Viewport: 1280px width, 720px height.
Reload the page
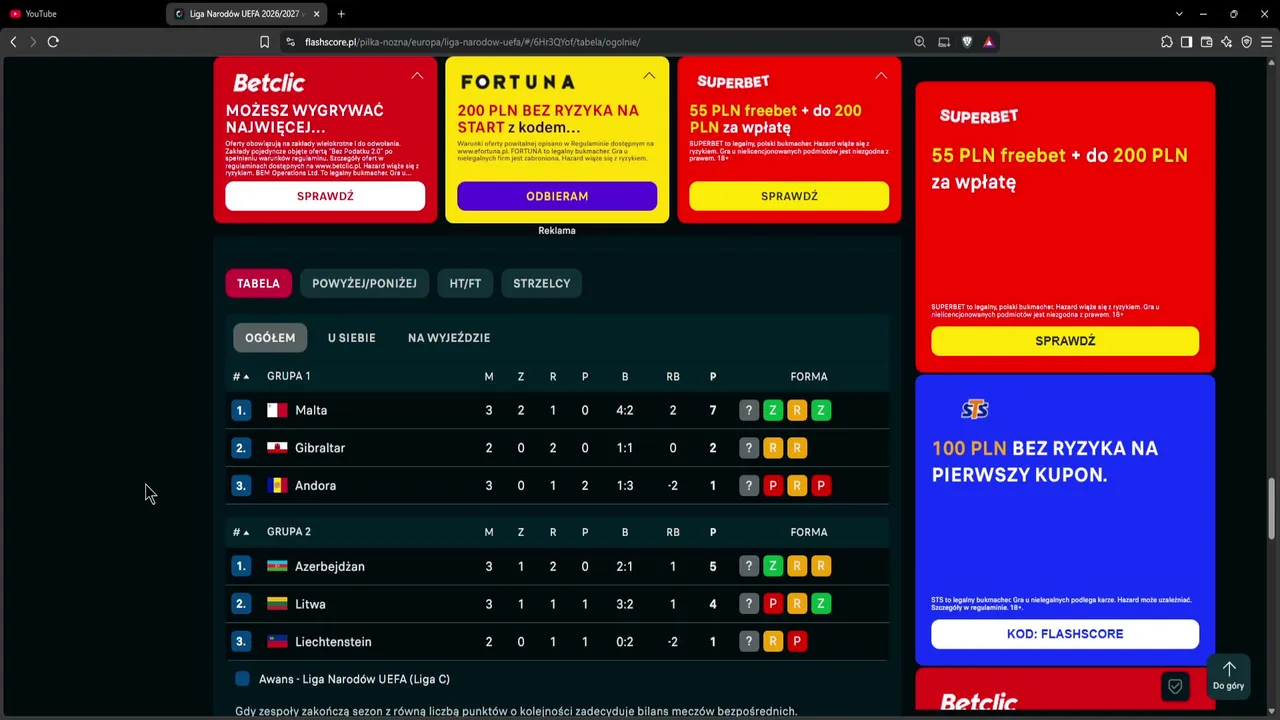(x=53, y=42)
